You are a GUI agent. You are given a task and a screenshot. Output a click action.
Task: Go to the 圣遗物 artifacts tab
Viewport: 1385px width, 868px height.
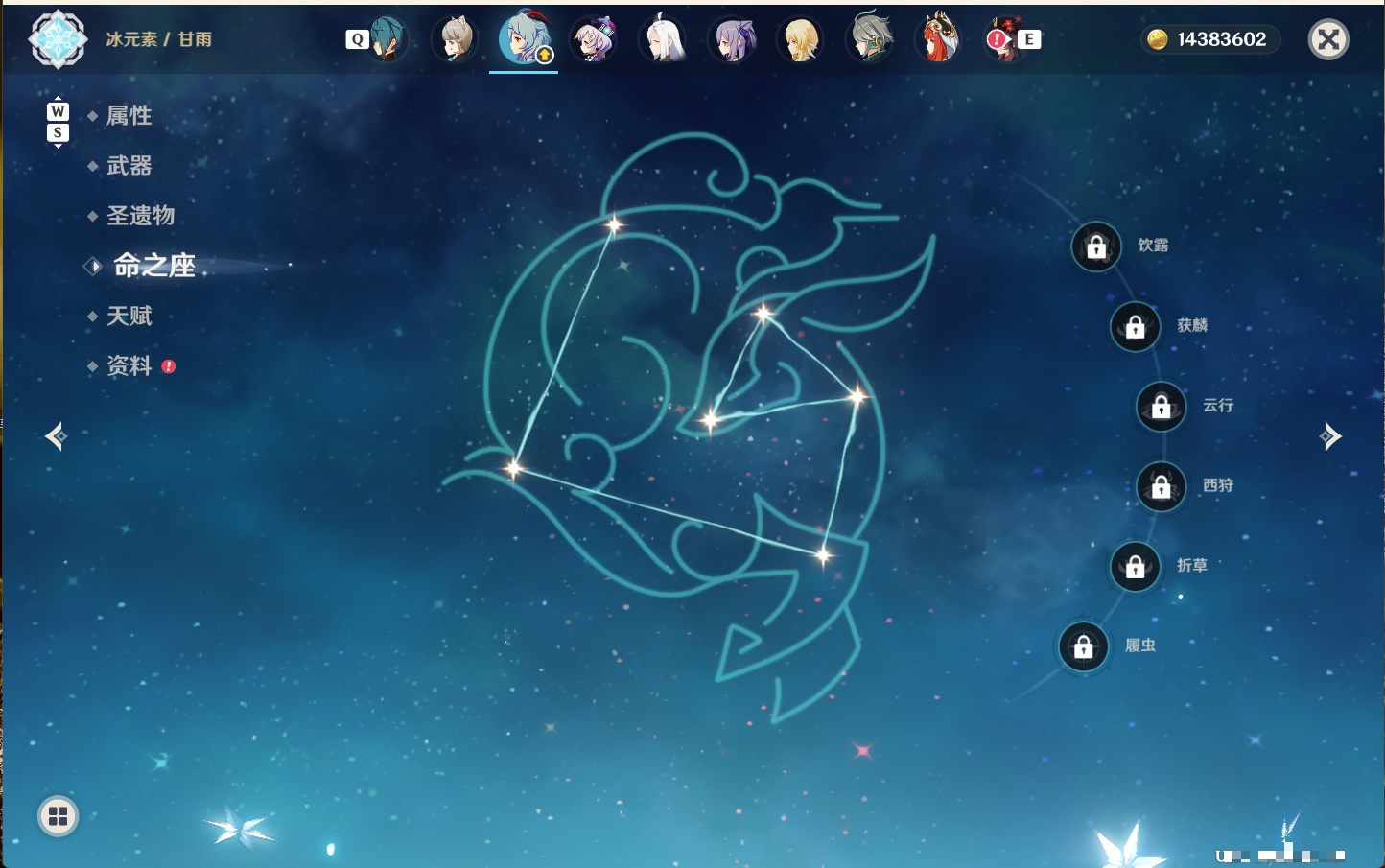[x=140, y=216]
